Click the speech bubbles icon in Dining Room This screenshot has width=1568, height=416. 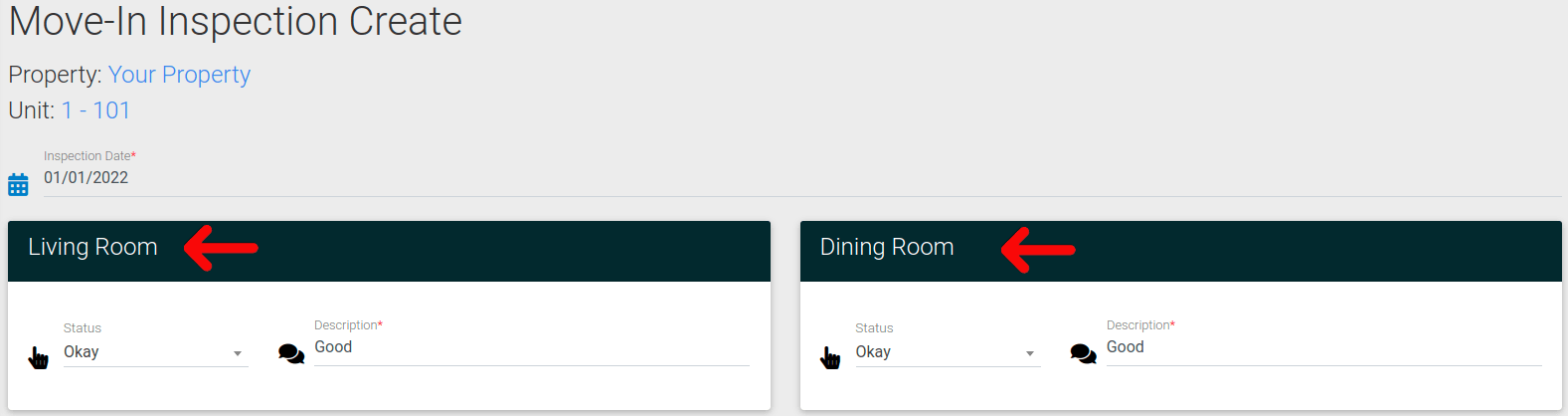pos(1083,353)
